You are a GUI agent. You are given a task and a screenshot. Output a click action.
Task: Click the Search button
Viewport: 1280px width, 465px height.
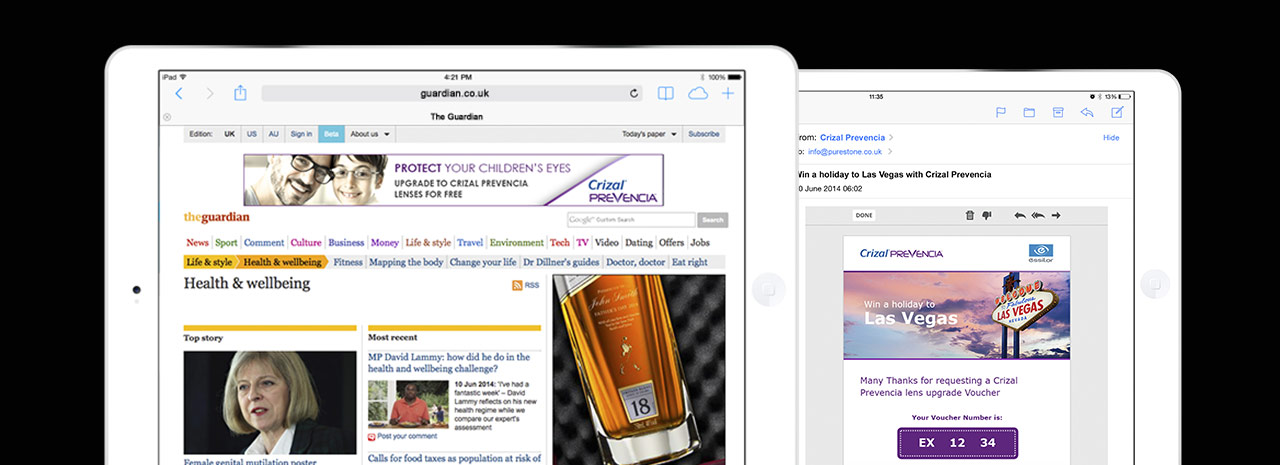tap(712, 220)
